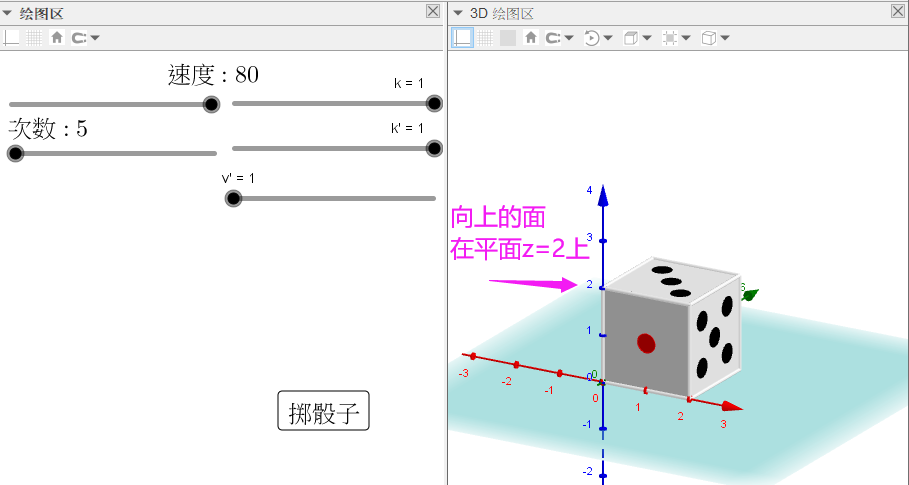Open view direction dropdown arrow in 3D toolbar
Image resolution: width=909 pixels, height=485 pixels.
[x=648, y=38]
